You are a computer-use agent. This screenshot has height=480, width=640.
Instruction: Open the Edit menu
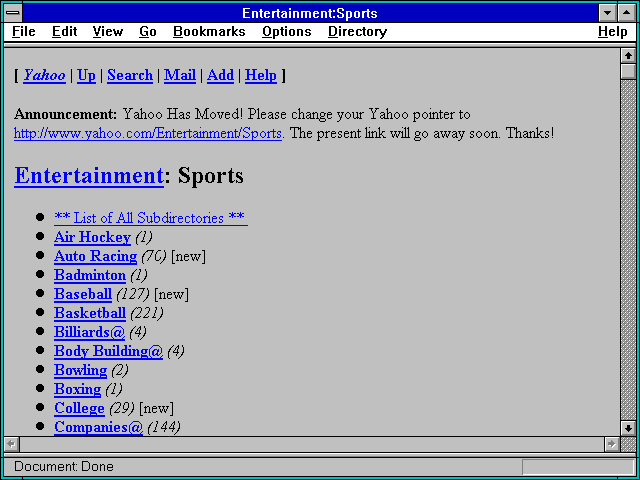(x=64, y=32)
